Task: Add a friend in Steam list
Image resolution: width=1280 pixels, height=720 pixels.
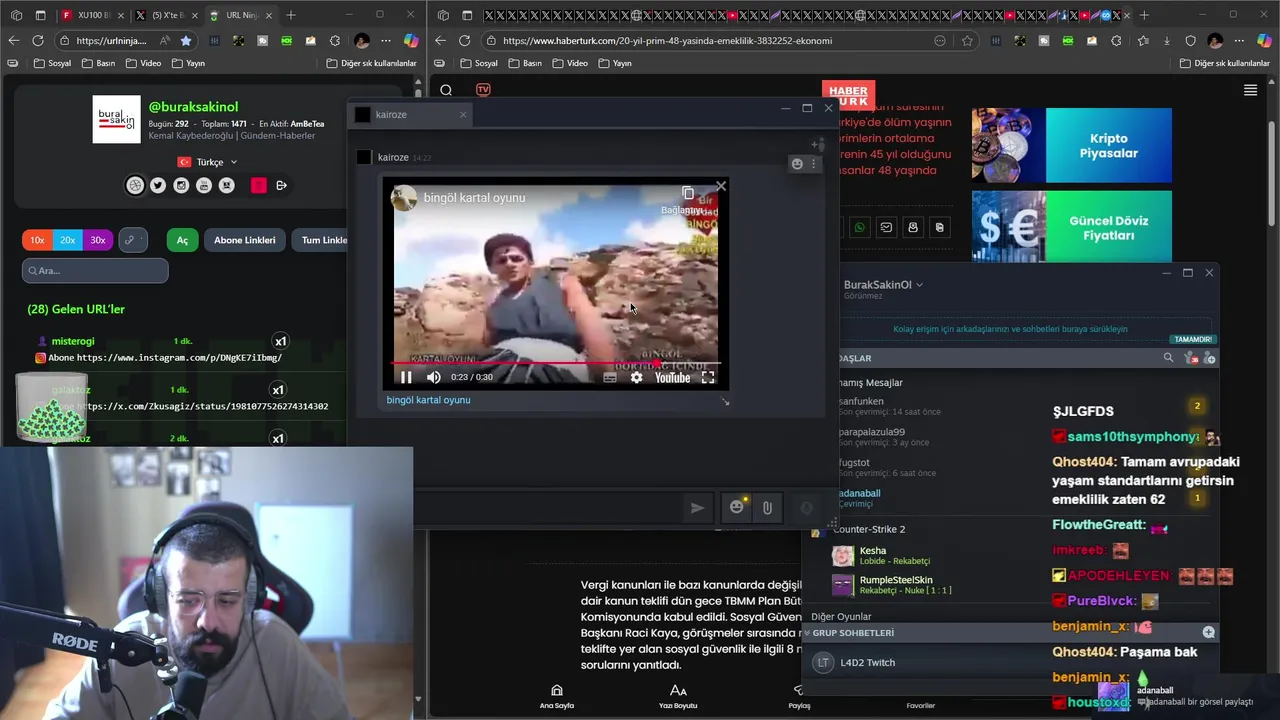Action: tap(1209, 357)
